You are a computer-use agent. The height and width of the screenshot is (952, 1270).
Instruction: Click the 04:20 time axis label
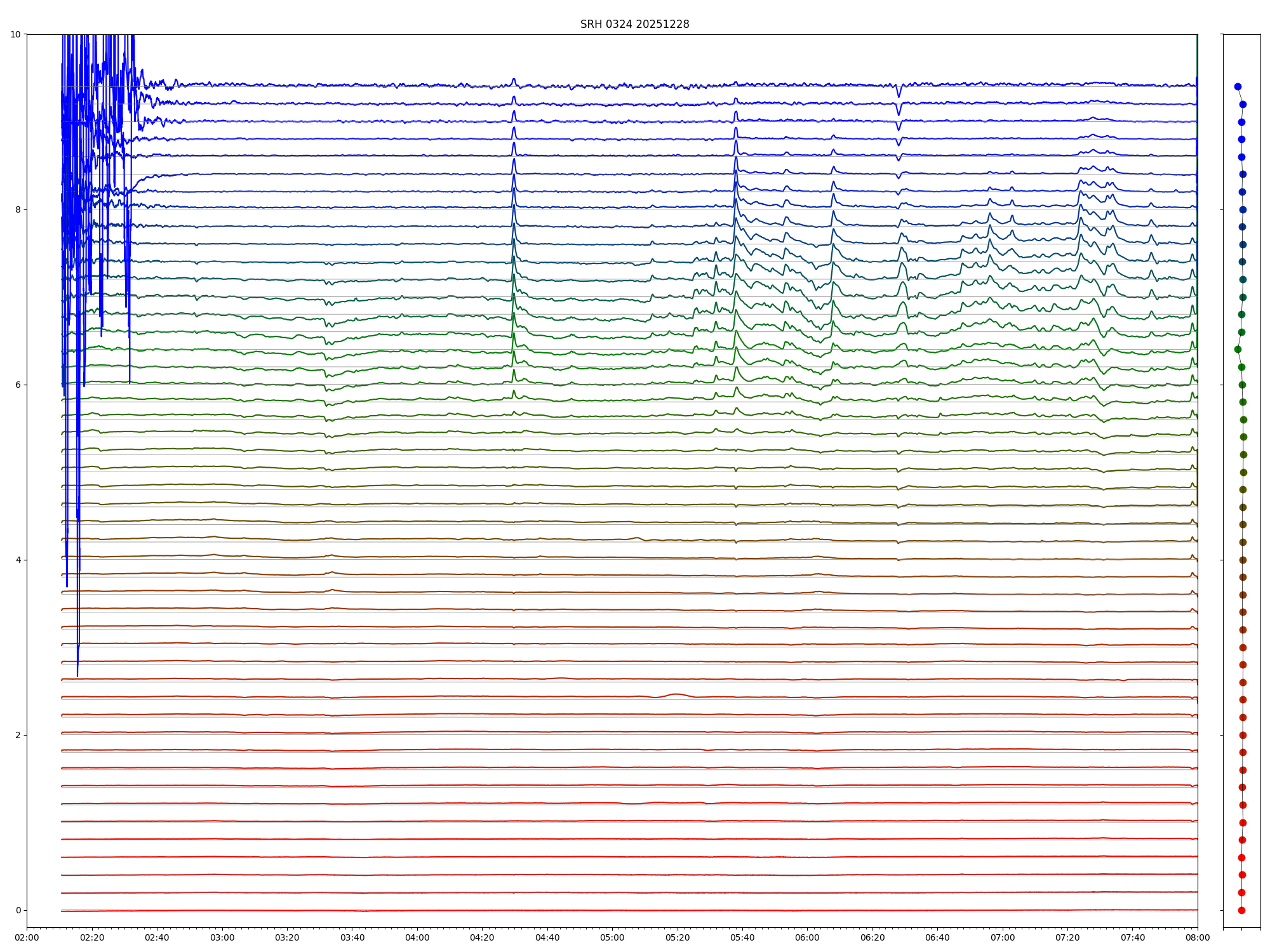click(482, 938)
